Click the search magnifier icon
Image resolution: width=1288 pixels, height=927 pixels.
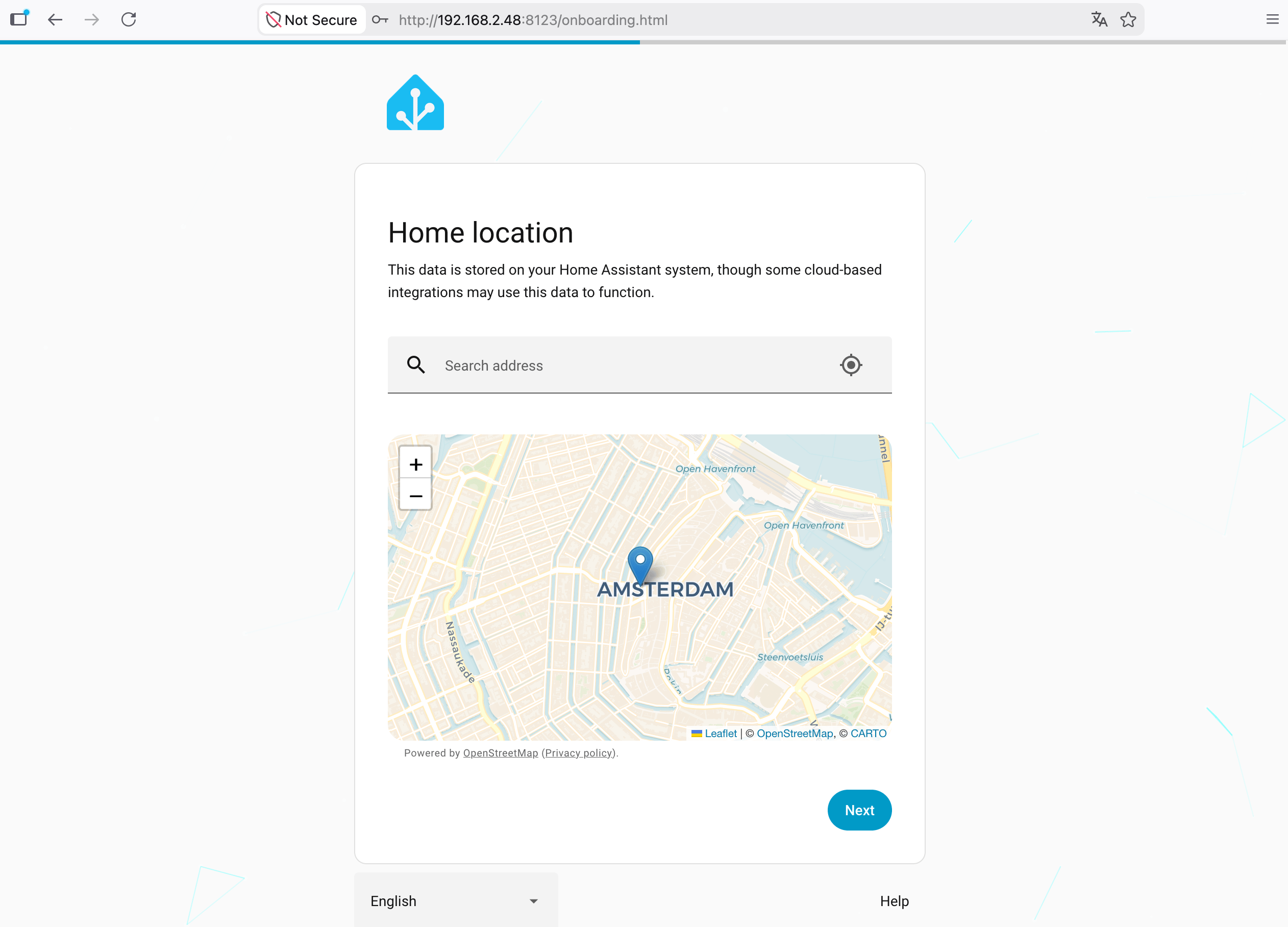tap(416, 364)
